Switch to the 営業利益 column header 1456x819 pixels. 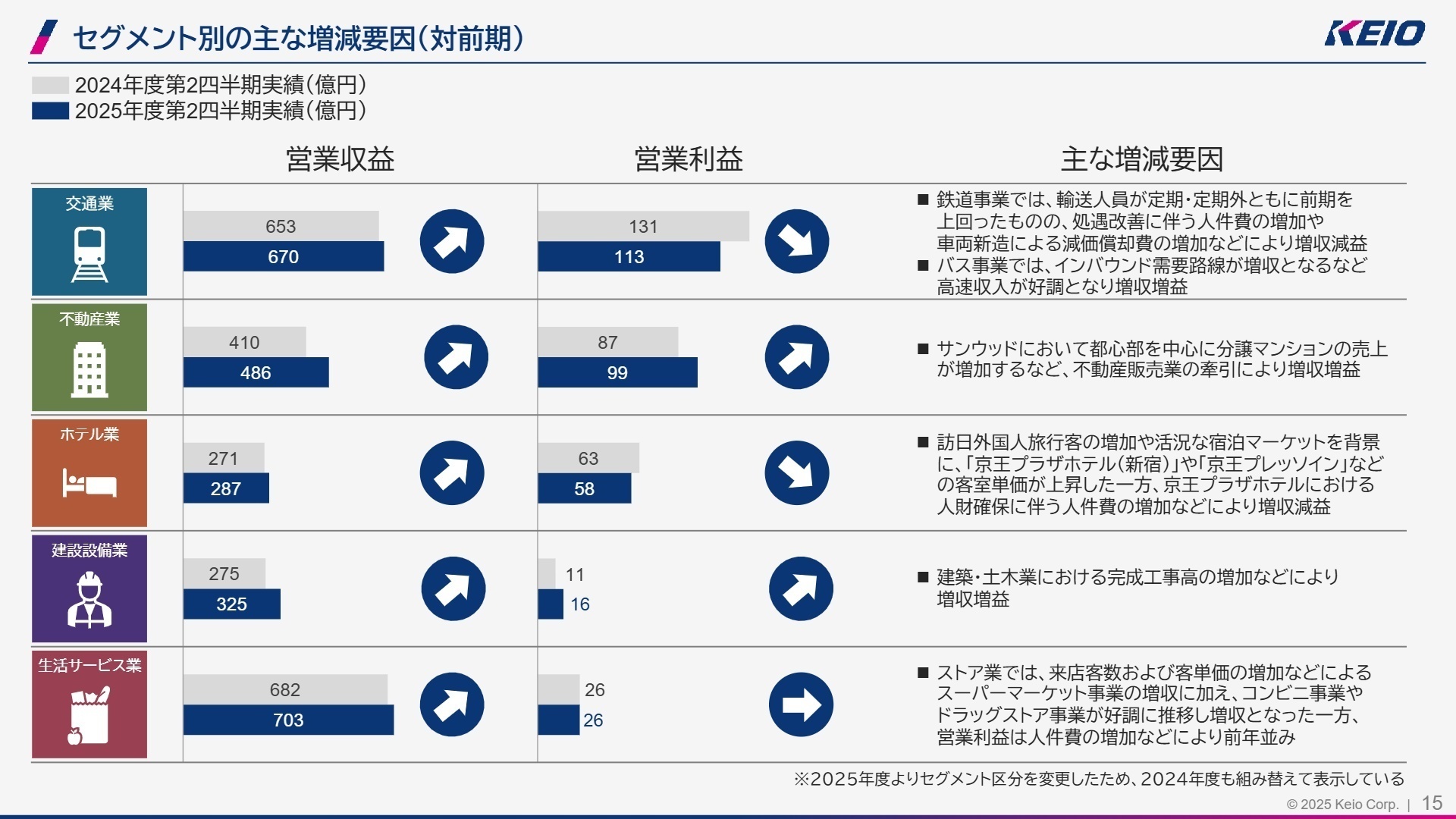[689, 160]
